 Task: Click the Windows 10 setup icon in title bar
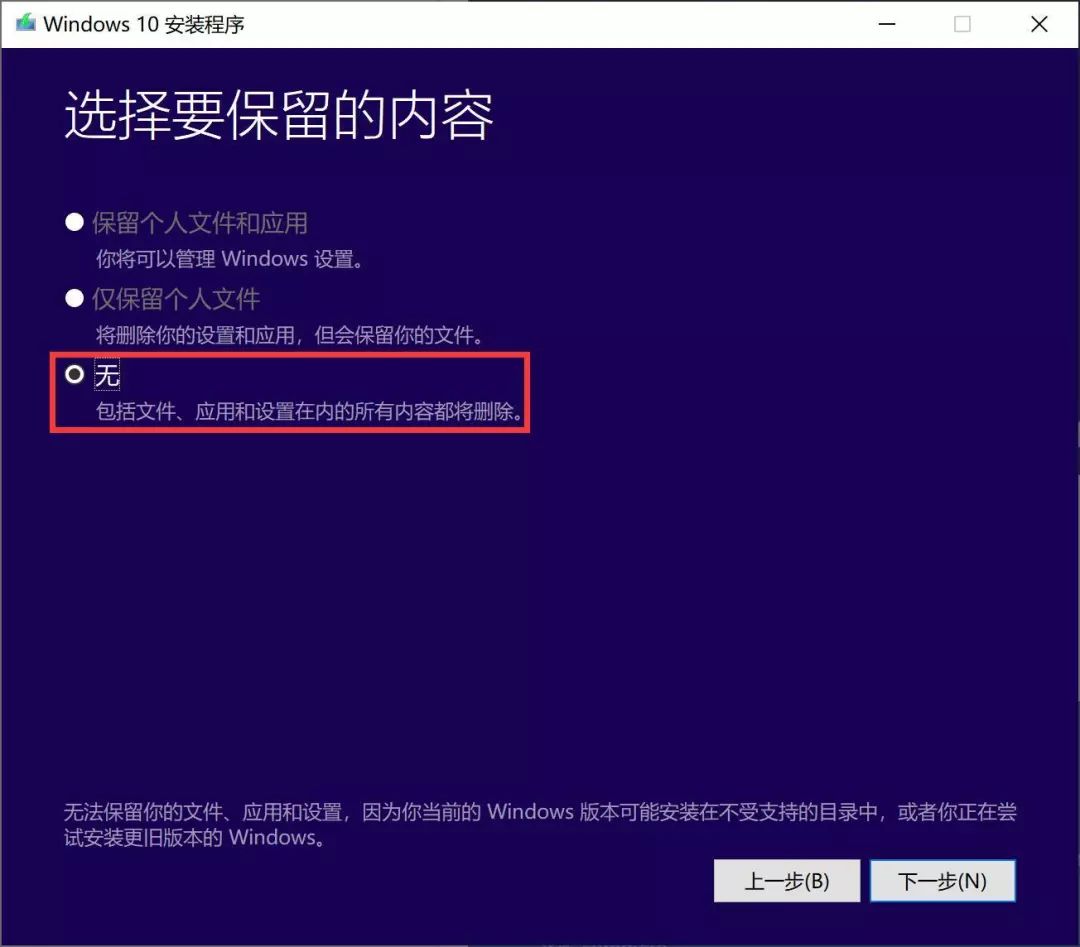coord(25,23)
